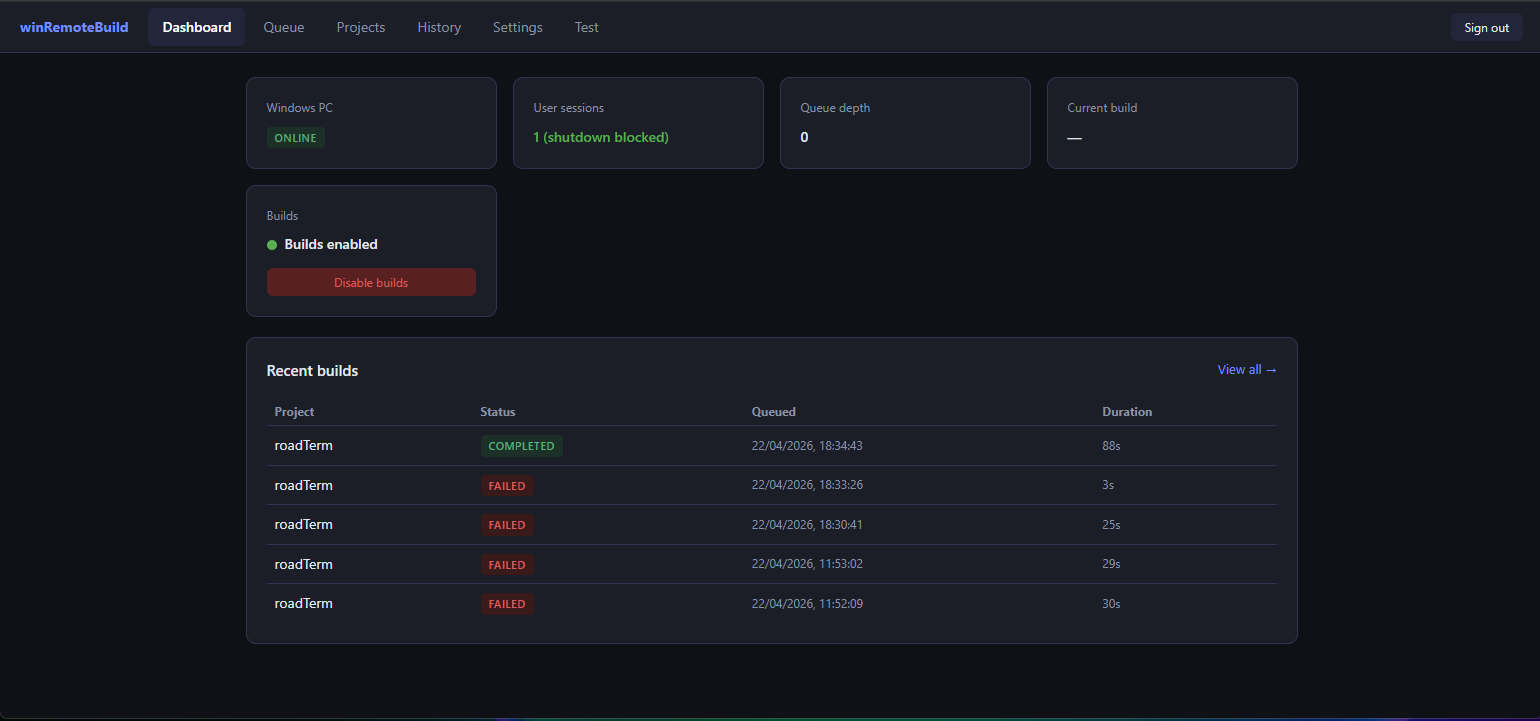Screen dimensions: 1540x721
Task: Click the winRemoteBuild logo
Action: pos(74,27)
